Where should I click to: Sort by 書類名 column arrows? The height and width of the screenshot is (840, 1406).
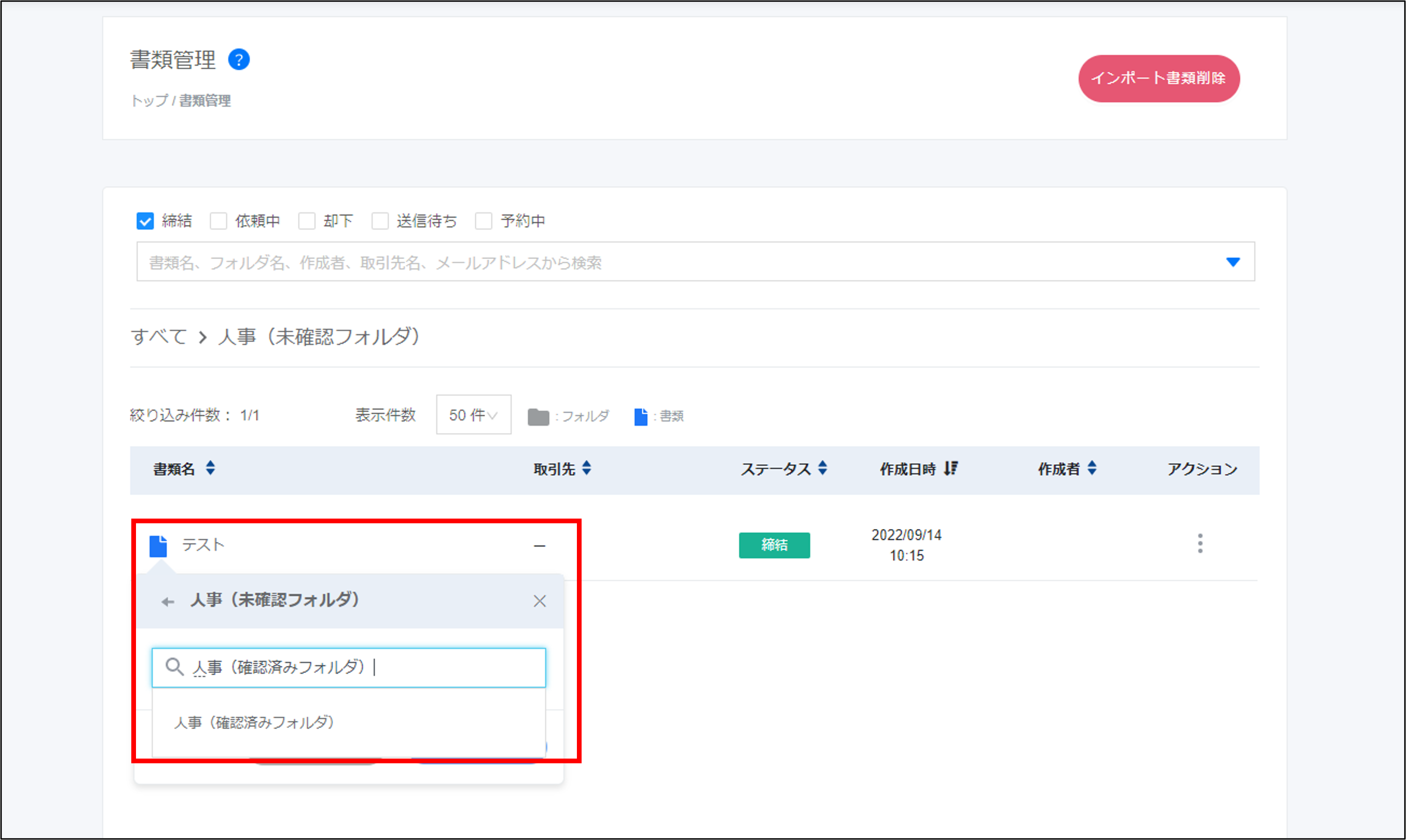pos(210,468)
